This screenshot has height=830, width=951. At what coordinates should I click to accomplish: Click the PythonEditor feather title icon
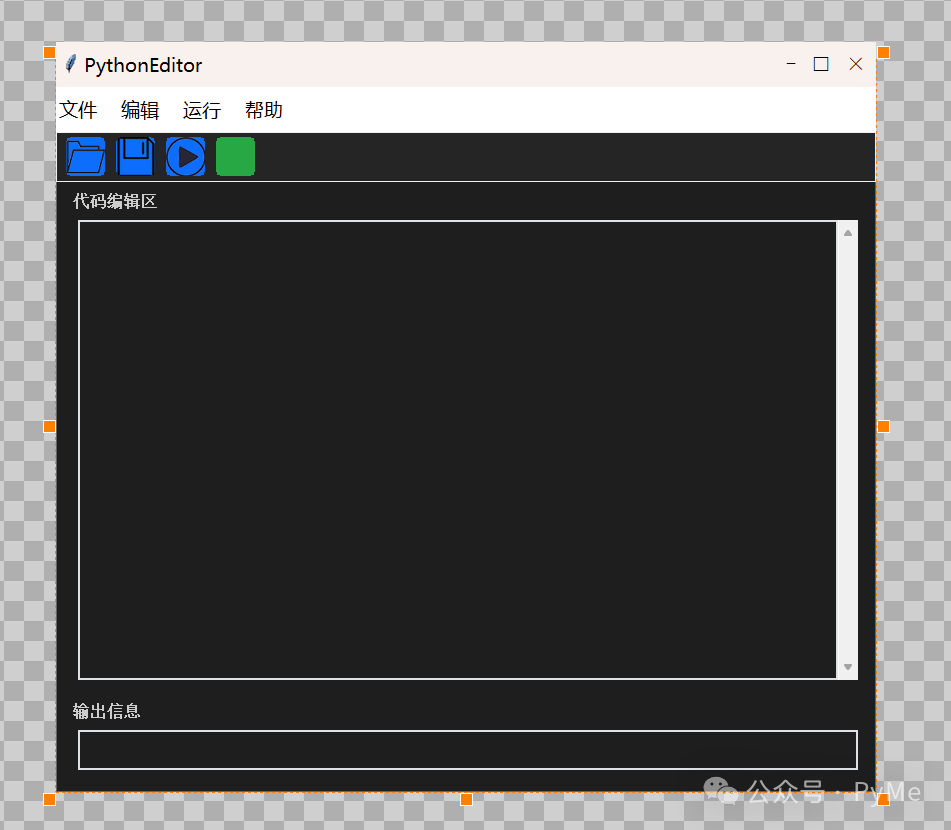click(x=71, y=64)
